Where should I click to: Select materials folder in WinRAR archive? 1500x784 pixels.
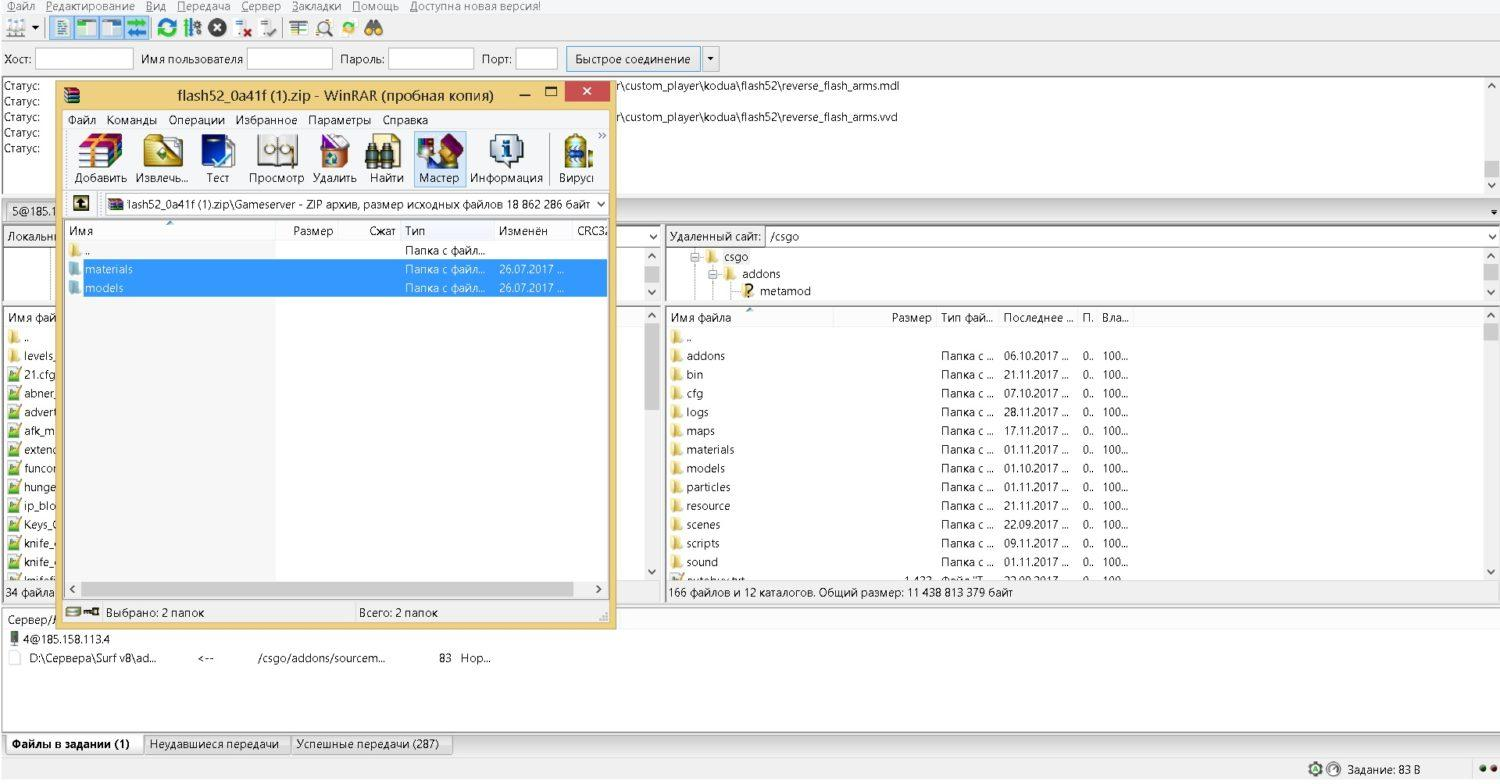pos(337,269)
